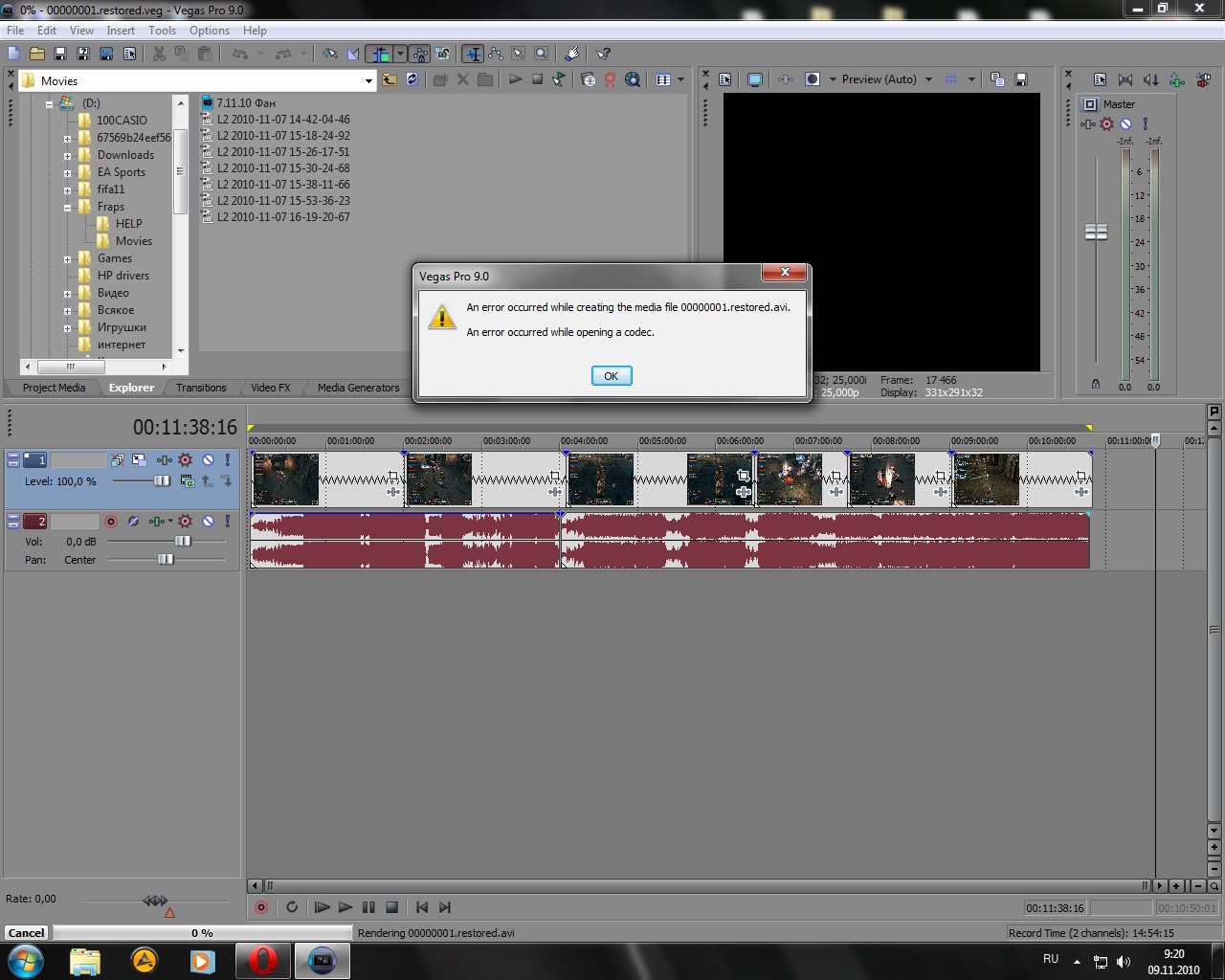Open the Insert menu

[121, 31]
